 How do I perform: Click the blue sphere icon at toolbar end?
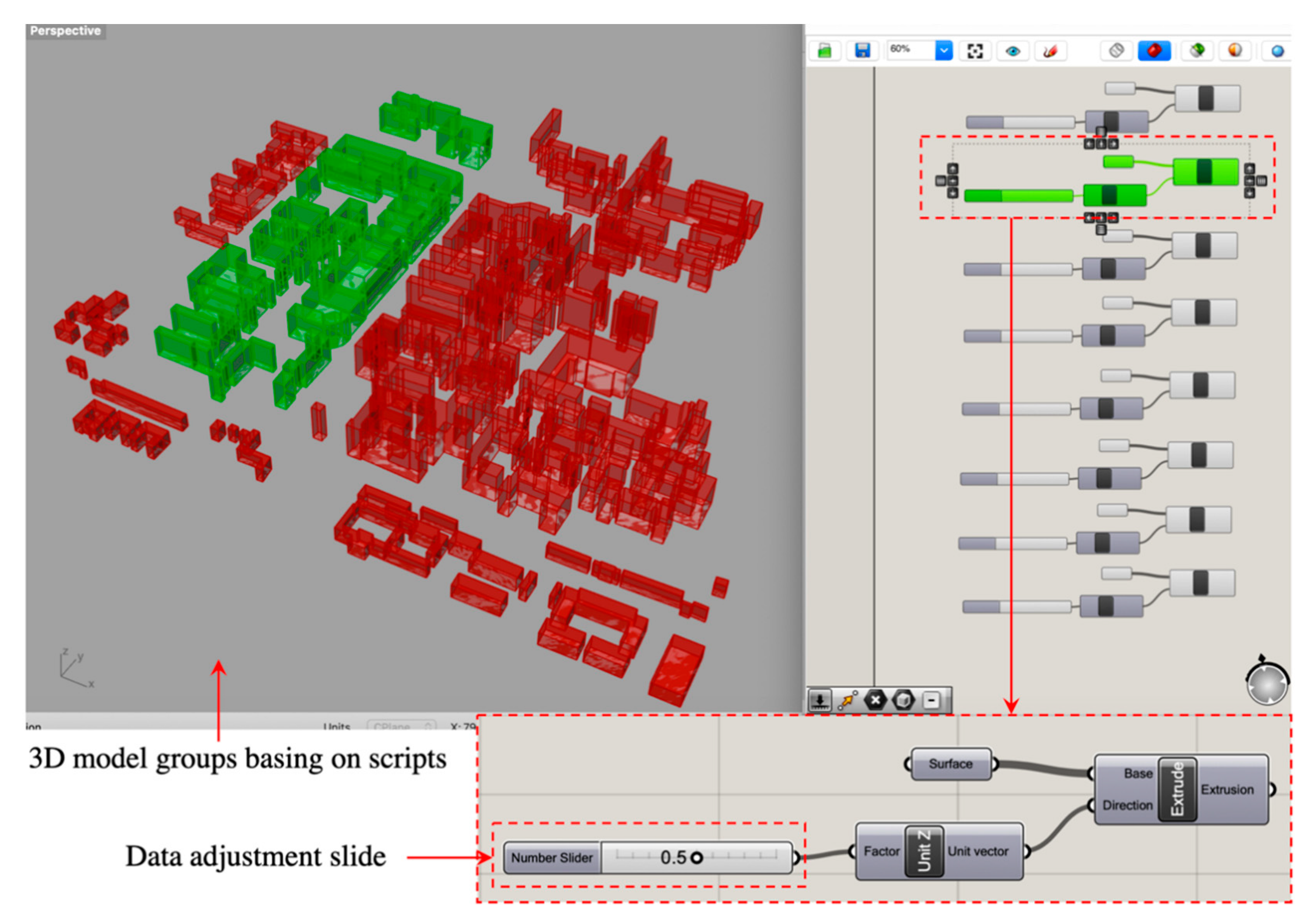tap(1278, 51)
